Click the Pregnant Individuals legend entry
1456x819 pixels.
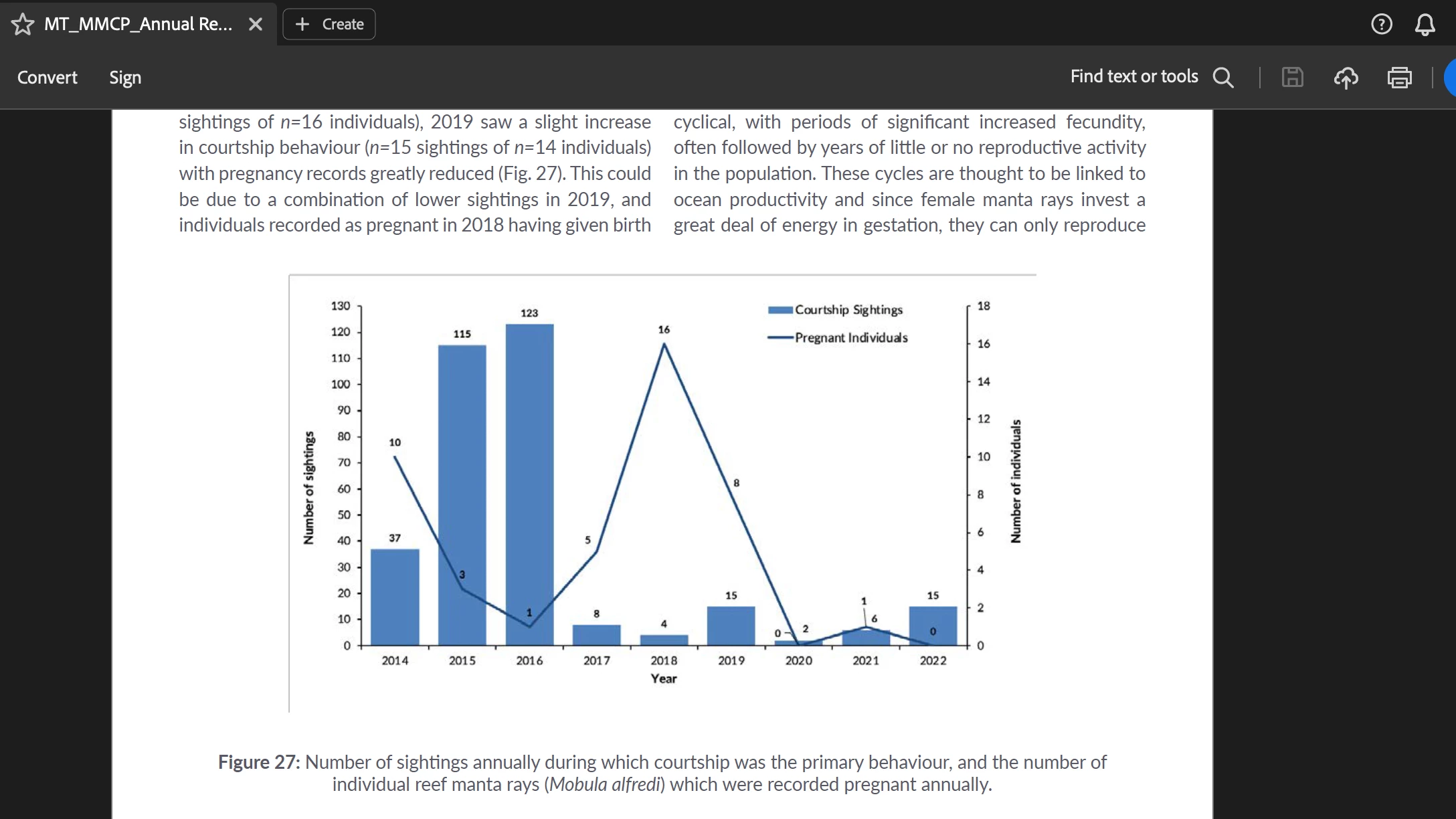click(850, 338)
